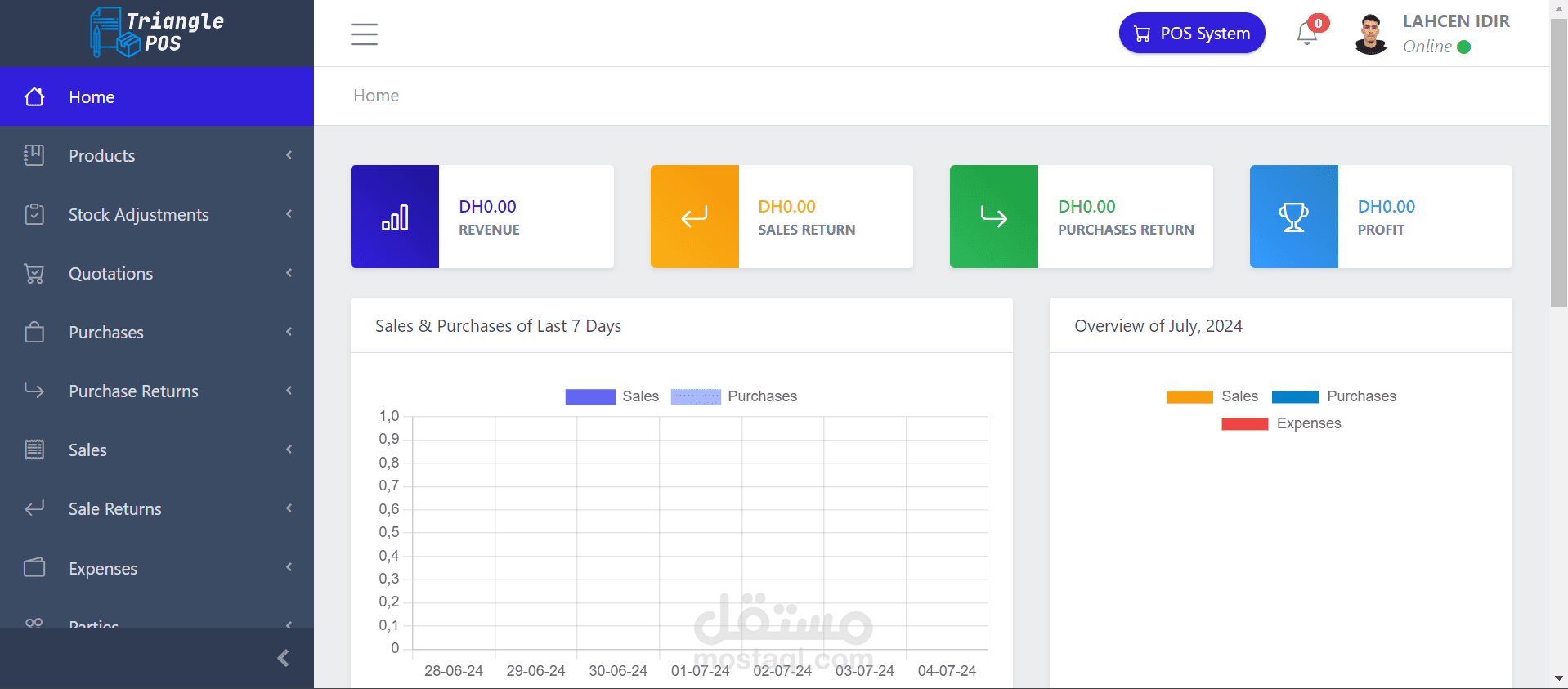Select the Home menu item
1568x689 pixels.
click(157, 96)
